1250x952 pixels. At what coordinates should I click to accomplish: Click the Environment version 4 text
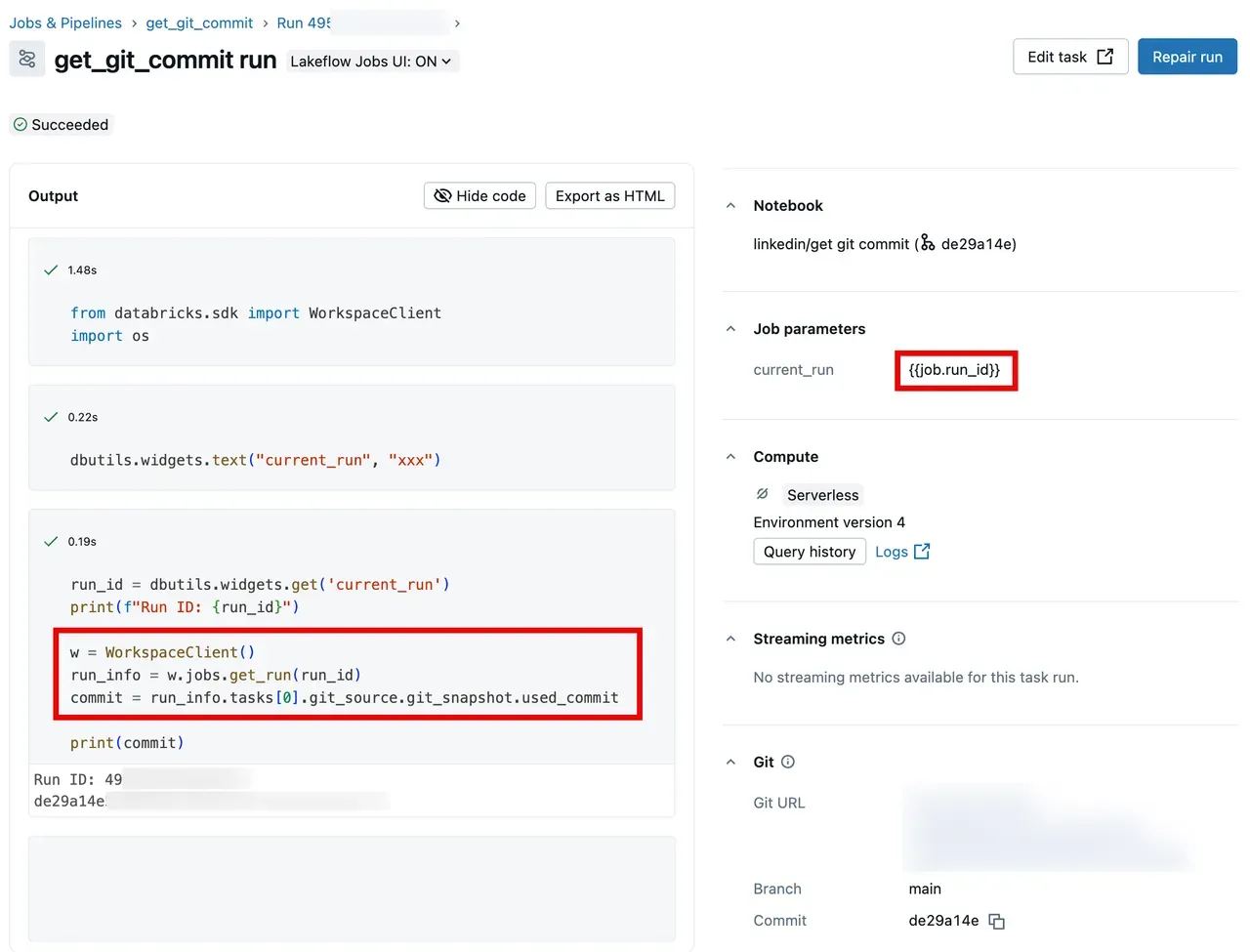pos(829,522)
